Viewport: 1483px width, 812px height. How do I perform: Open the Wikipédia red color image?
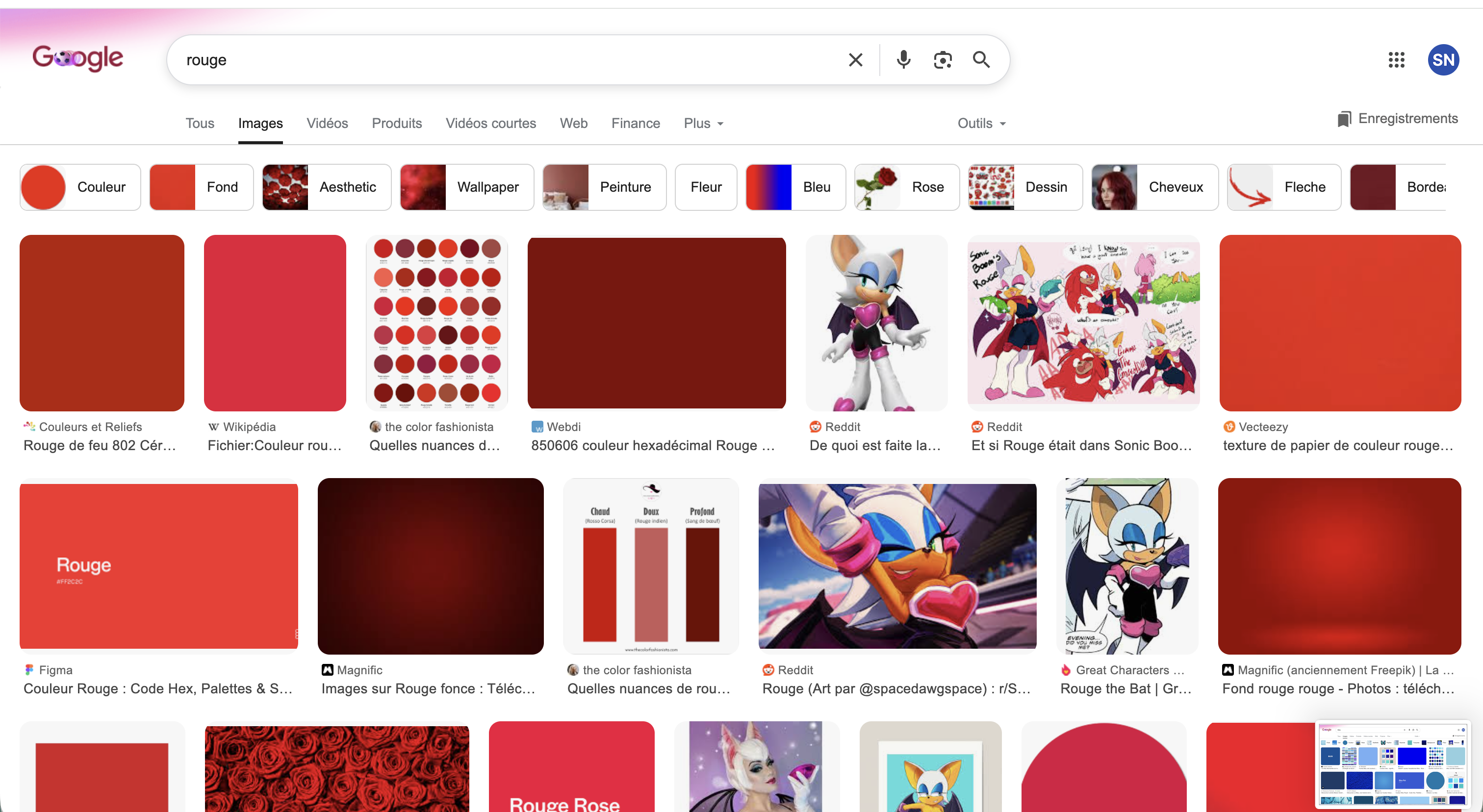(x=275, y=323)
